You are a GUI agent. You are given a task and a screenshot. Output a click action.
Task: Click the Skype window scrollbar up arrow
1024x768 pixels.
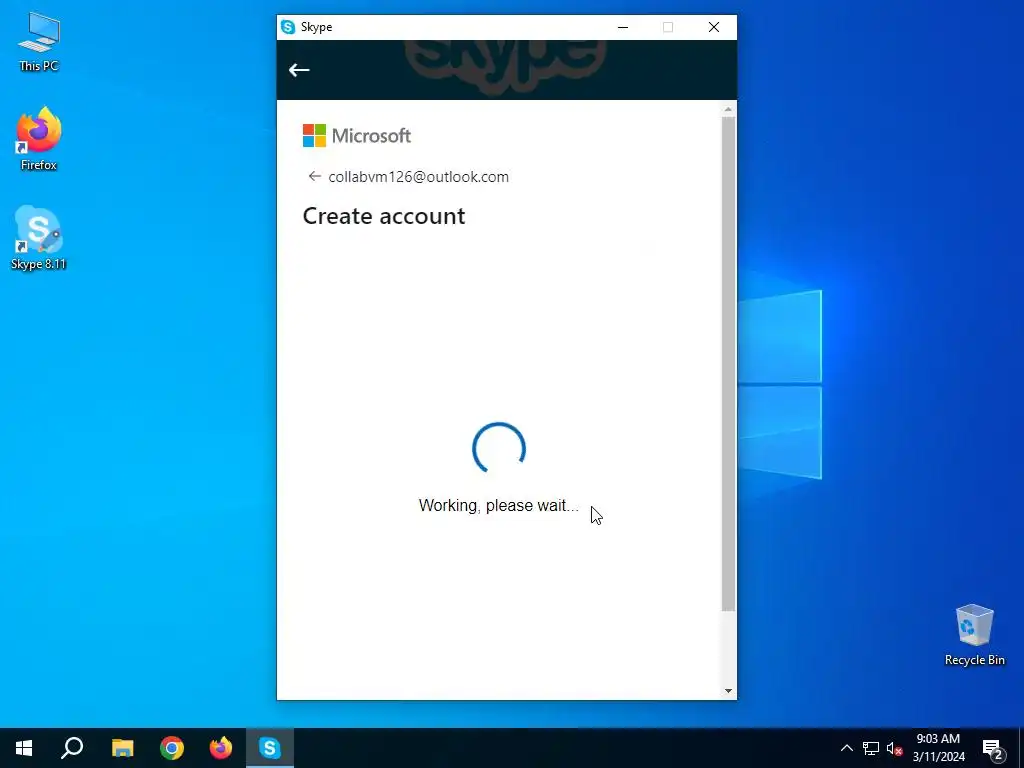coord(728,109)
